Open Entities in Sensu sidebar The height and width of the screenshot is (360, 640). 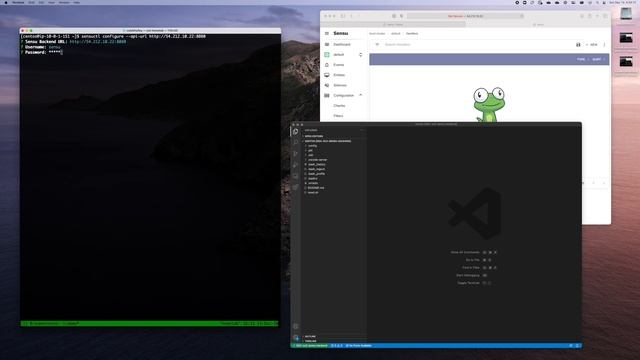[339, 75]
